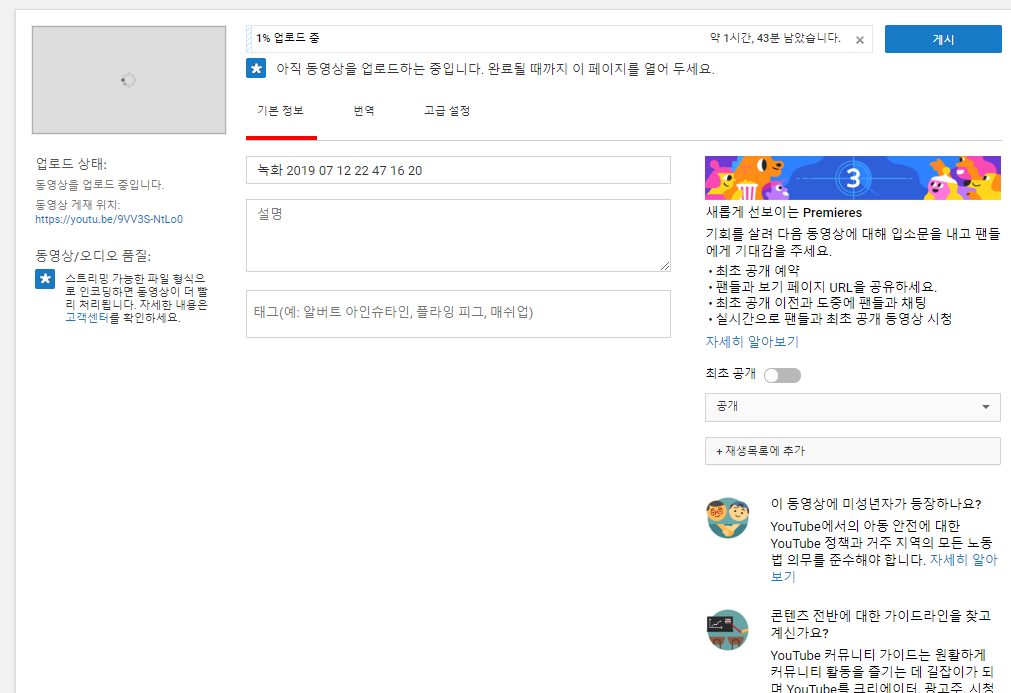
Task: Open the 공개 visibility dropdown
Action: click(x=852, y=407)
